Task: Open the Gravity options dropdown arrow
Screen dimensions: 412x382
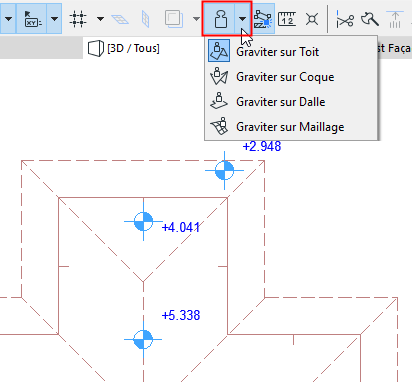Action: coord(243,19)
